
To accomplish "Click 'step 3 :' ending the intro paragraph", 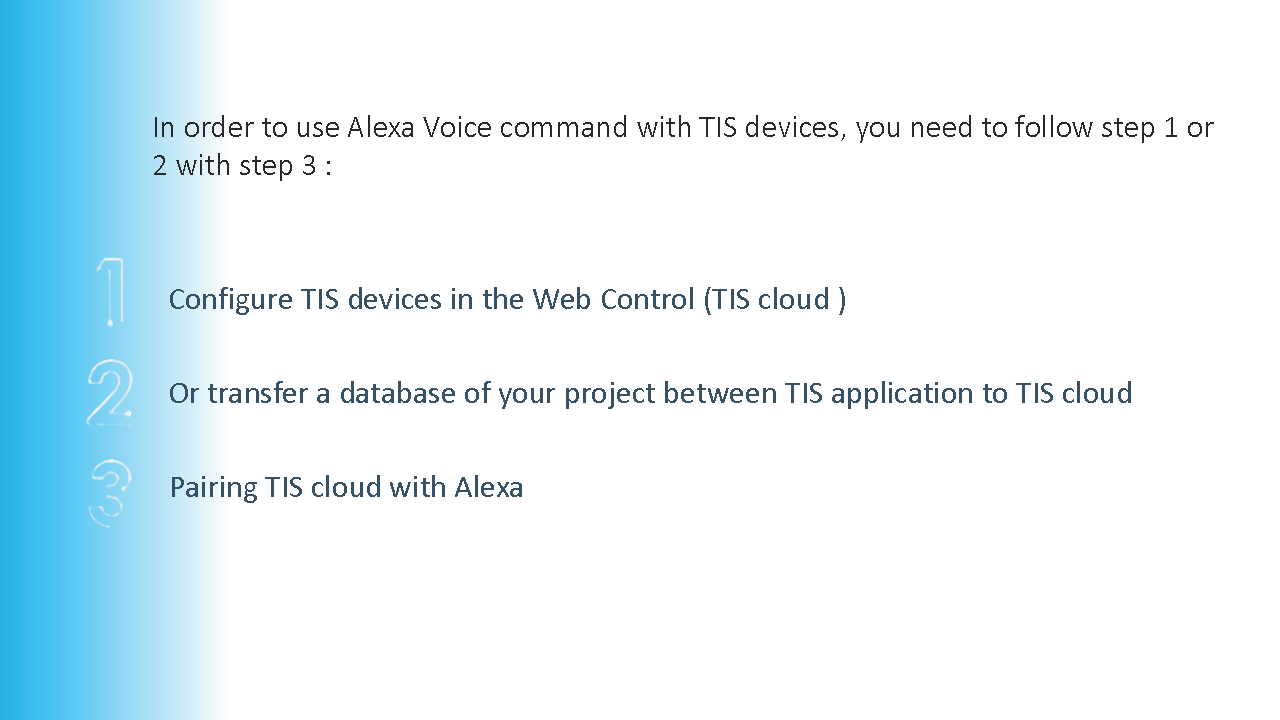I will [x=285, y=166].
